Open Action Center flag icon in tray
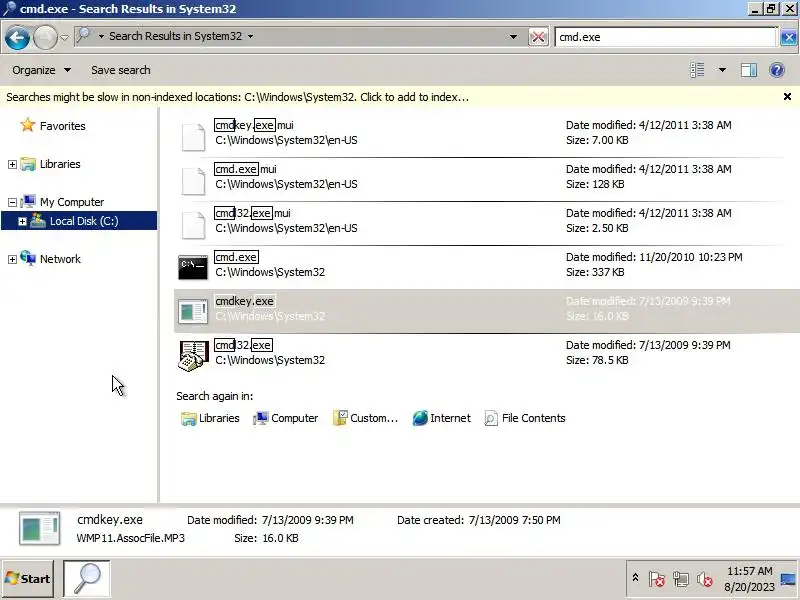 point(657,579)
